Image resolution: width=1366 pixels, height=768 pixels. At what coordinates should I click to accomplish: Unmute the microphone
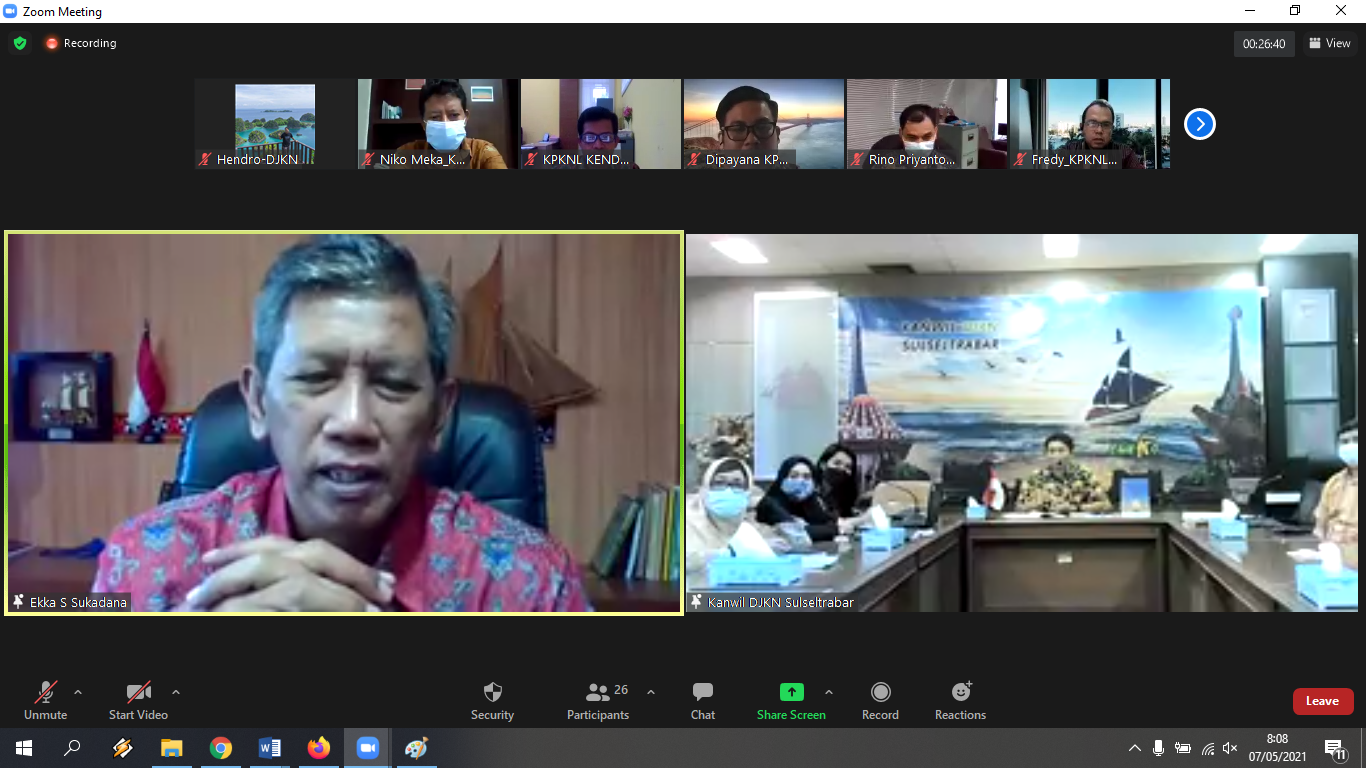(45, 692)
